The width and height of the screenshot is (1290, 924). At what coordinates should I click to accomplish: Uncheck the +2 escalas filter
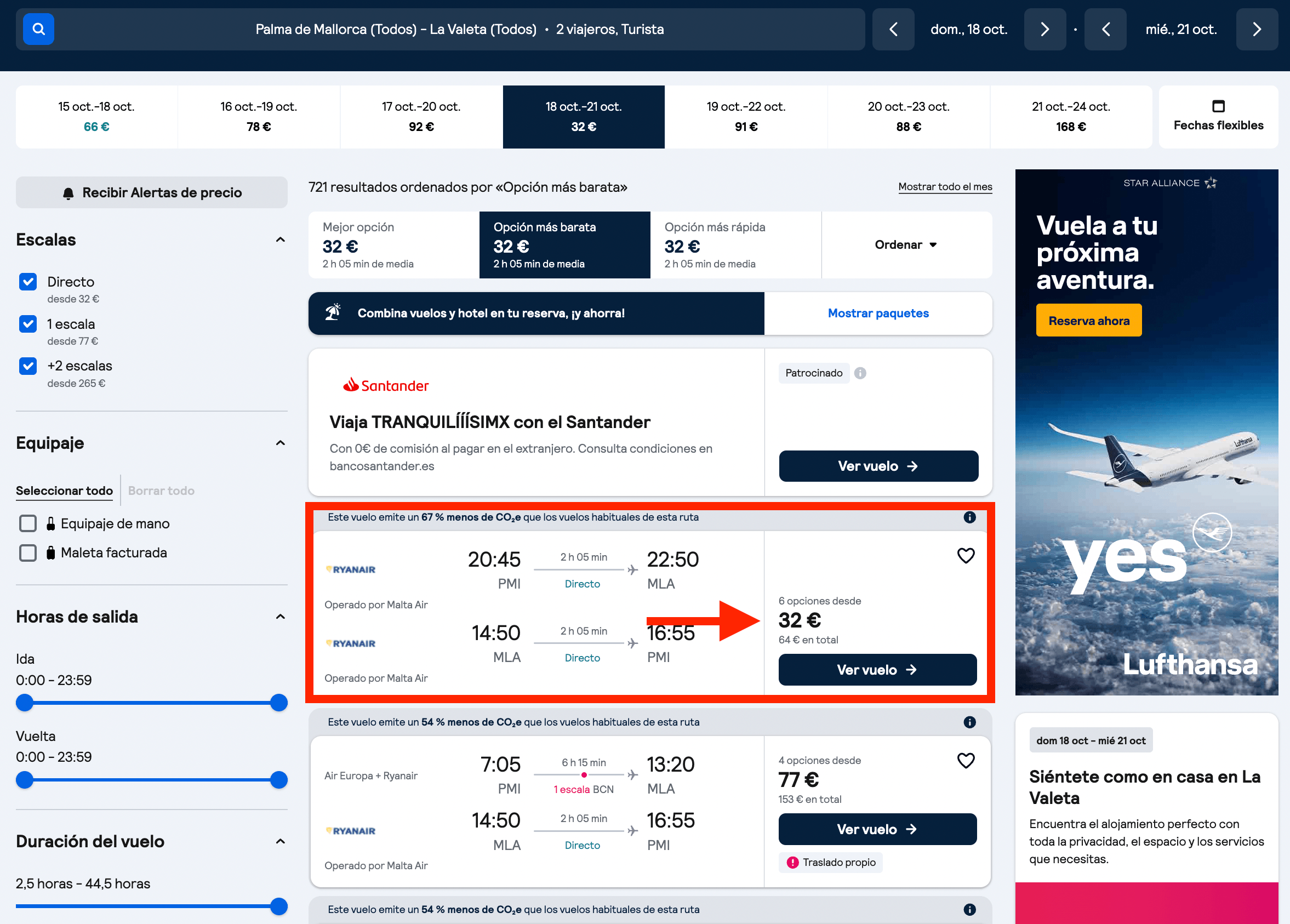click(28, 366)
